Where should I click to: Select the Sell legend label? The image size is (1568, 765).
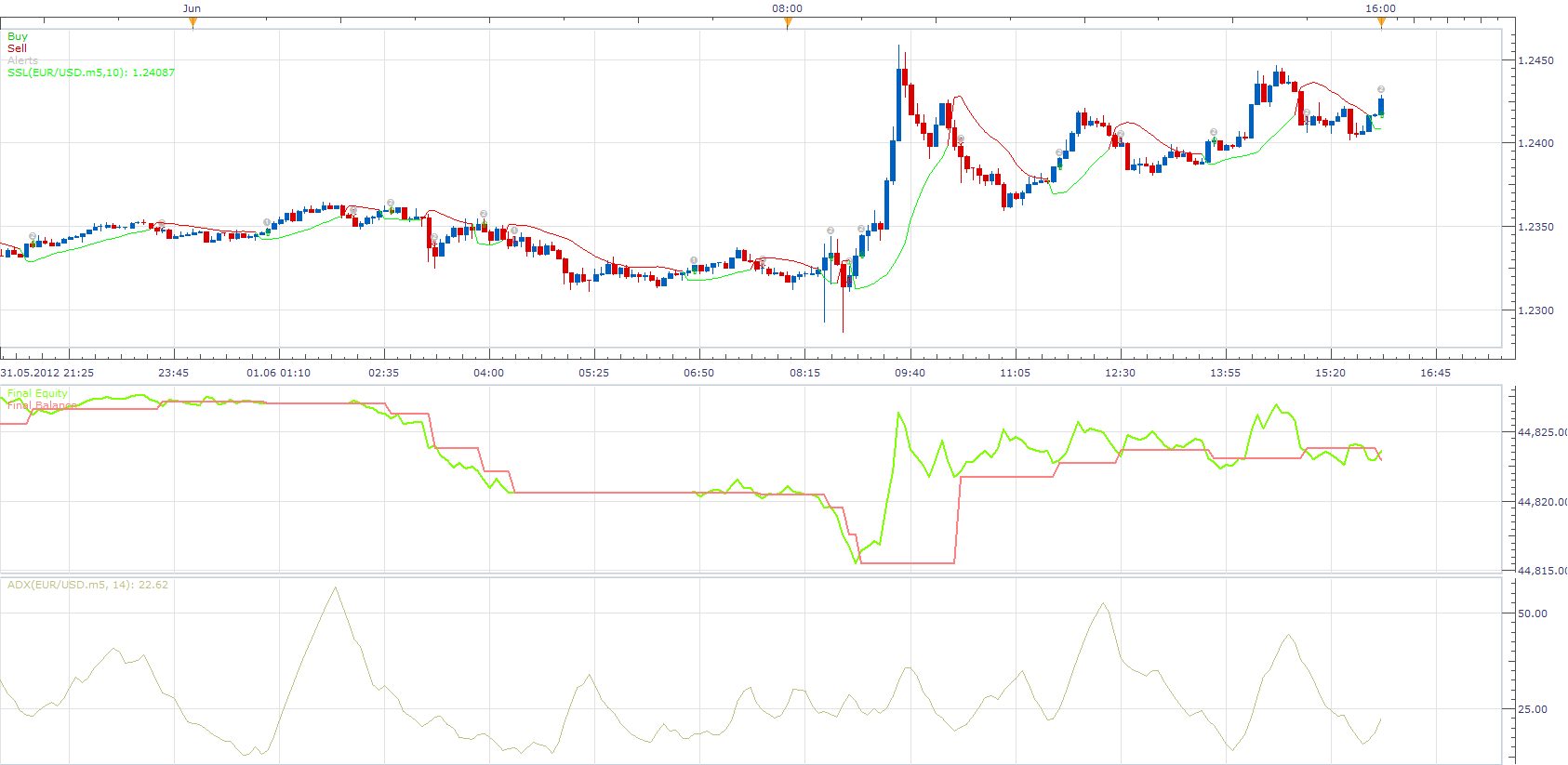pos(18,48)
